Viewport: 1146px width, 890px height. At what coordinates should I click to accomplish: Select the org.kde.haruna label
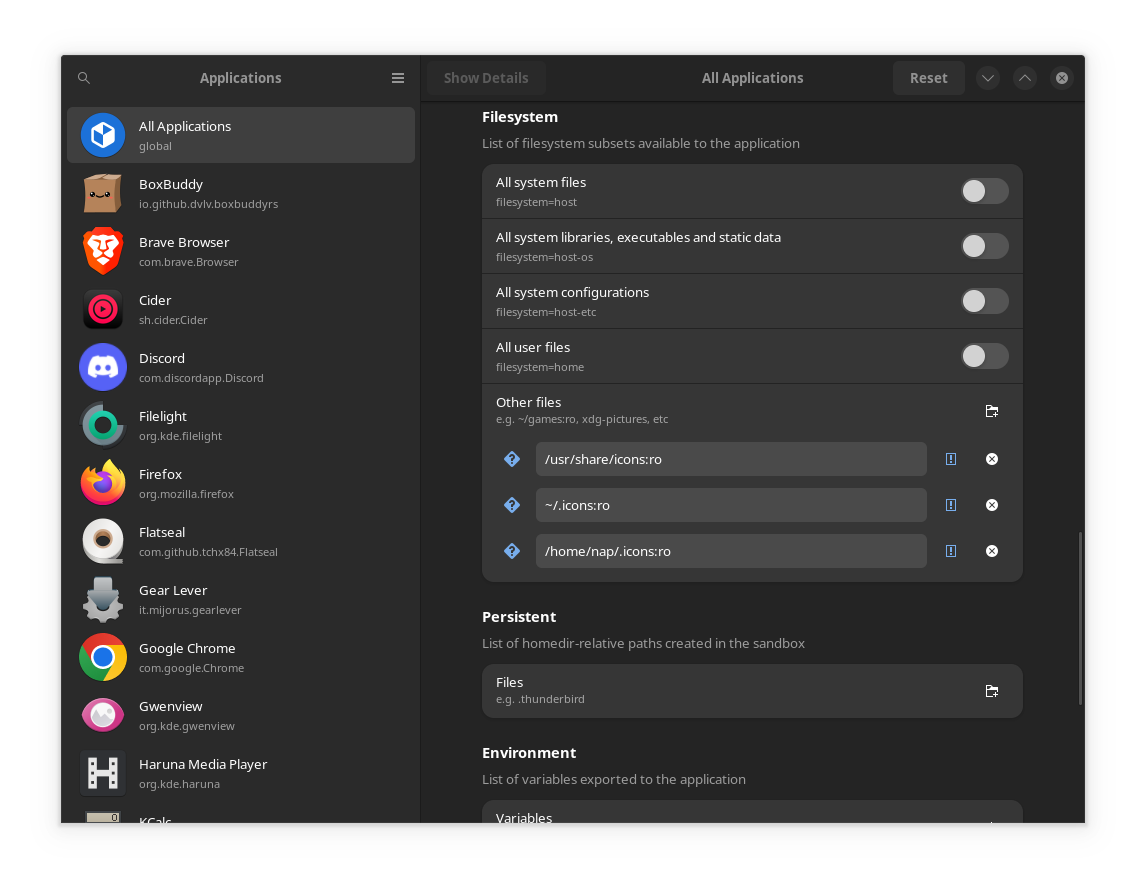[179, 784]
